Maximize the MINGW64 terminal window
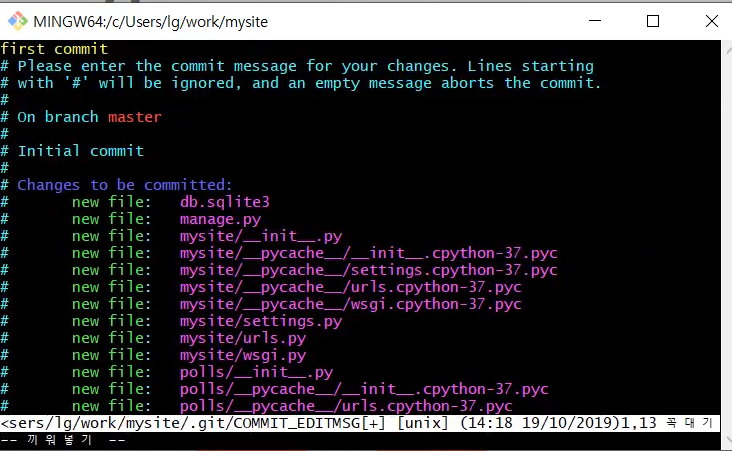This screenshot has height=451, width=732. coord(653,21)
